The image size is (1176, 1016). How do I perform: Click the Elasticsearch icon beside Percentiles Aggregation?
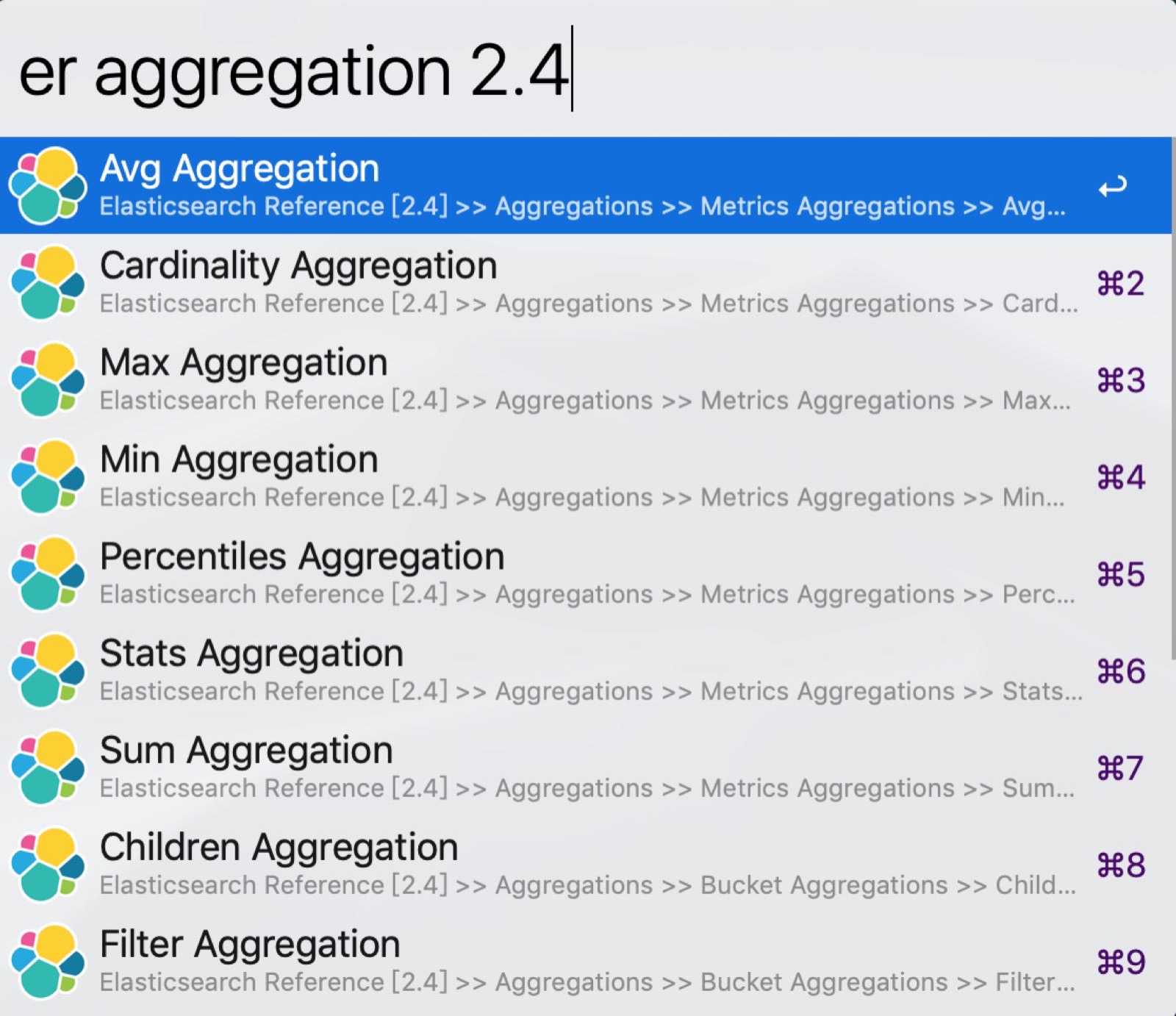pos(48,573)
